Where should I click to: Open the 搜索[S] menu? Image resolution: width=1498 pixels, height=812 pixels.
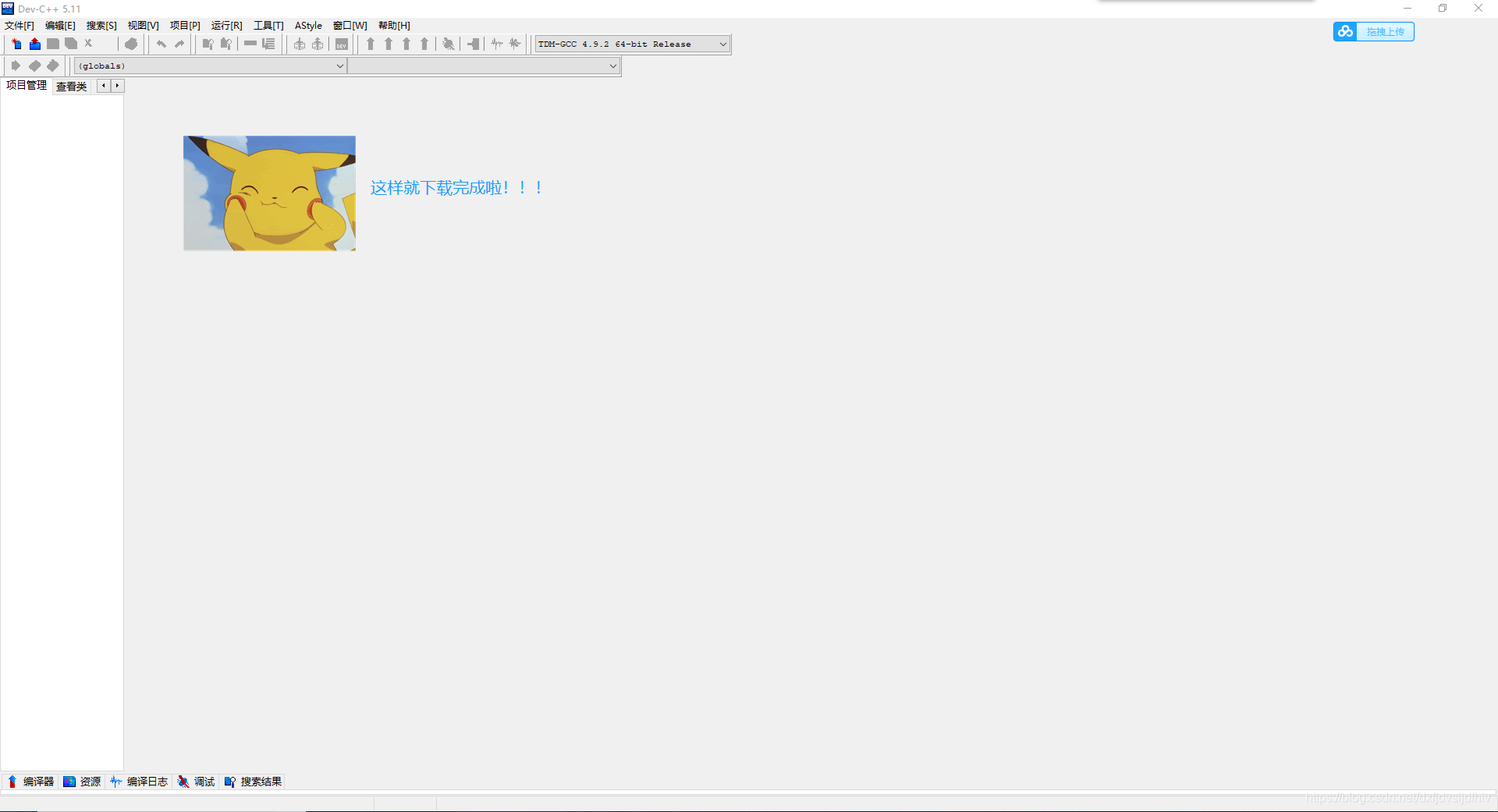point(101,26)
